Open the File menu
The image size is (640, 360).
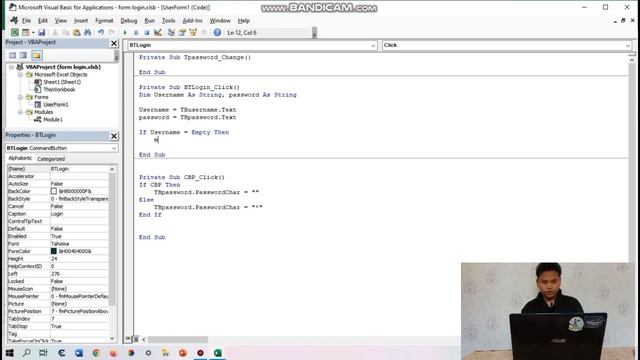27,21
